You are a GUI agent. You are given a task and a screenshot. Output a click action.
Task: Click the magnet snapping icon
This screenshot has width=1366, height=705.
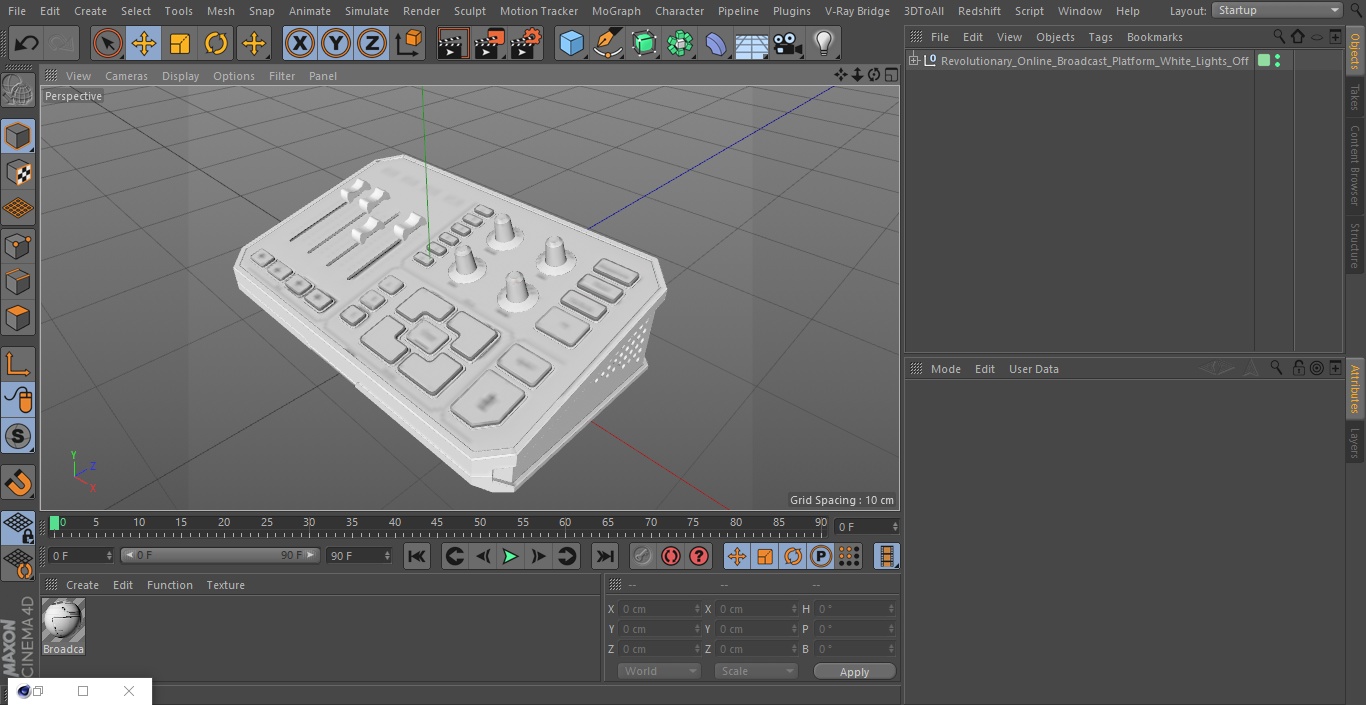coord(18,483)
